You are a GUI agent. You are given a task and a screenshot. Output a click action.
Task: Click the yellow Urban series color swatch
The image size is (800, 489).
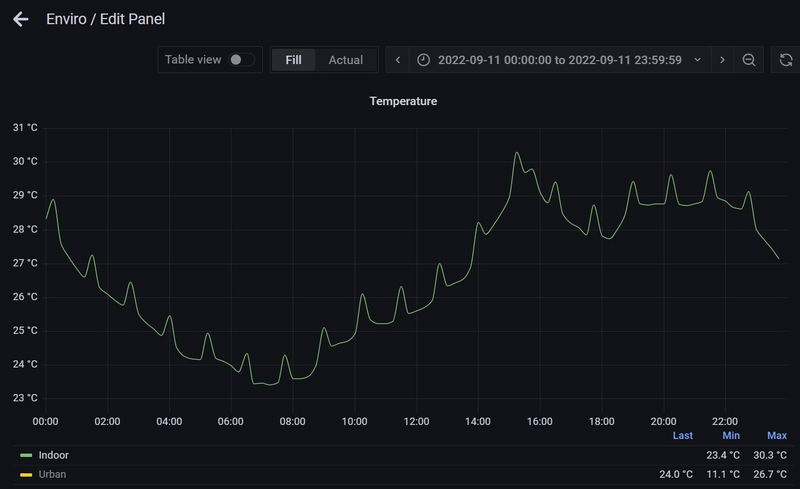(26, 474)
